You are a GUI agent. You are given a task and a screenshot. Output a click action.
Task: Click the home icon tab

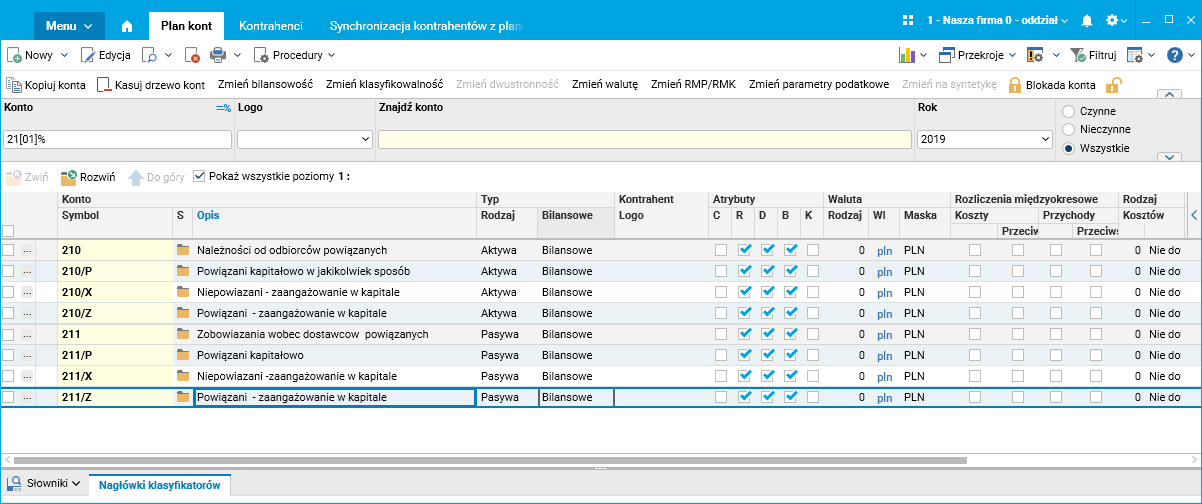click(x=127, y=24)
